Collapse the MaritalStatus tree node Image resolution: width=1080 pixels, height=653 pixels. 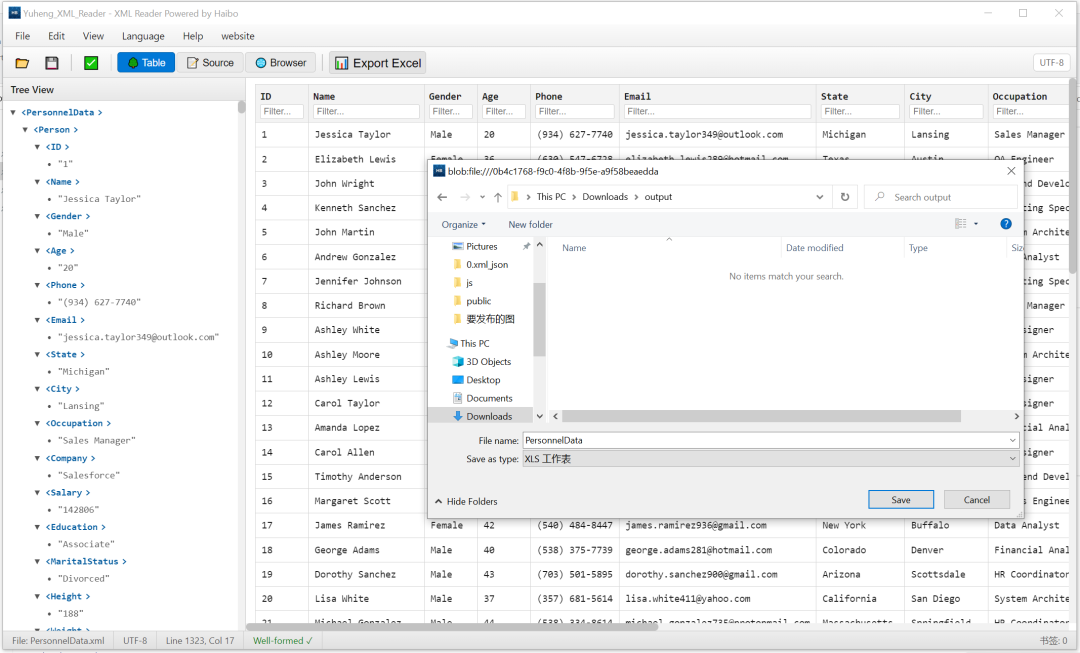[37, 561]
